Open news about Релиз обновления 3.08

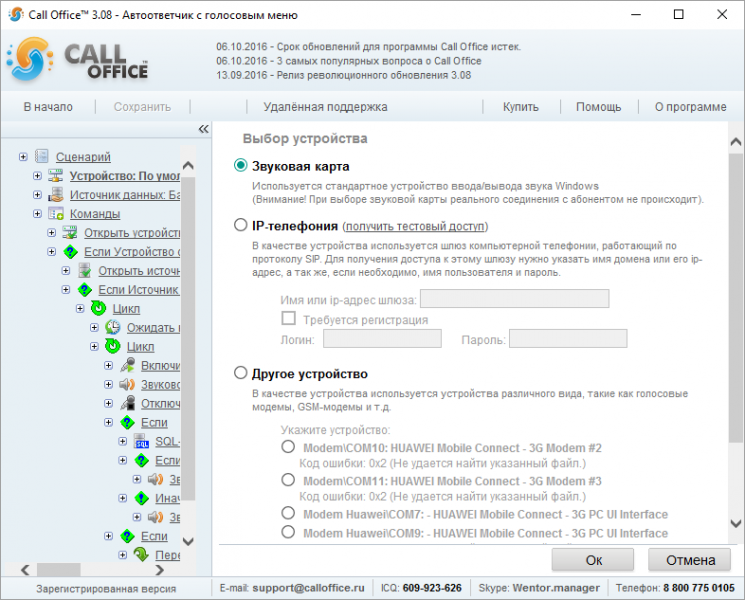344,75
